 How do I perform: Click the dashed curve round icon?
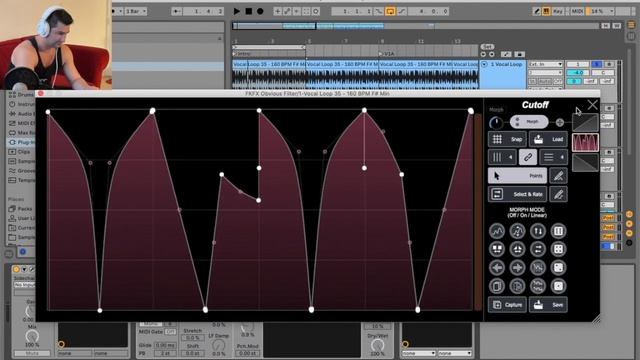tap(517, 231)
